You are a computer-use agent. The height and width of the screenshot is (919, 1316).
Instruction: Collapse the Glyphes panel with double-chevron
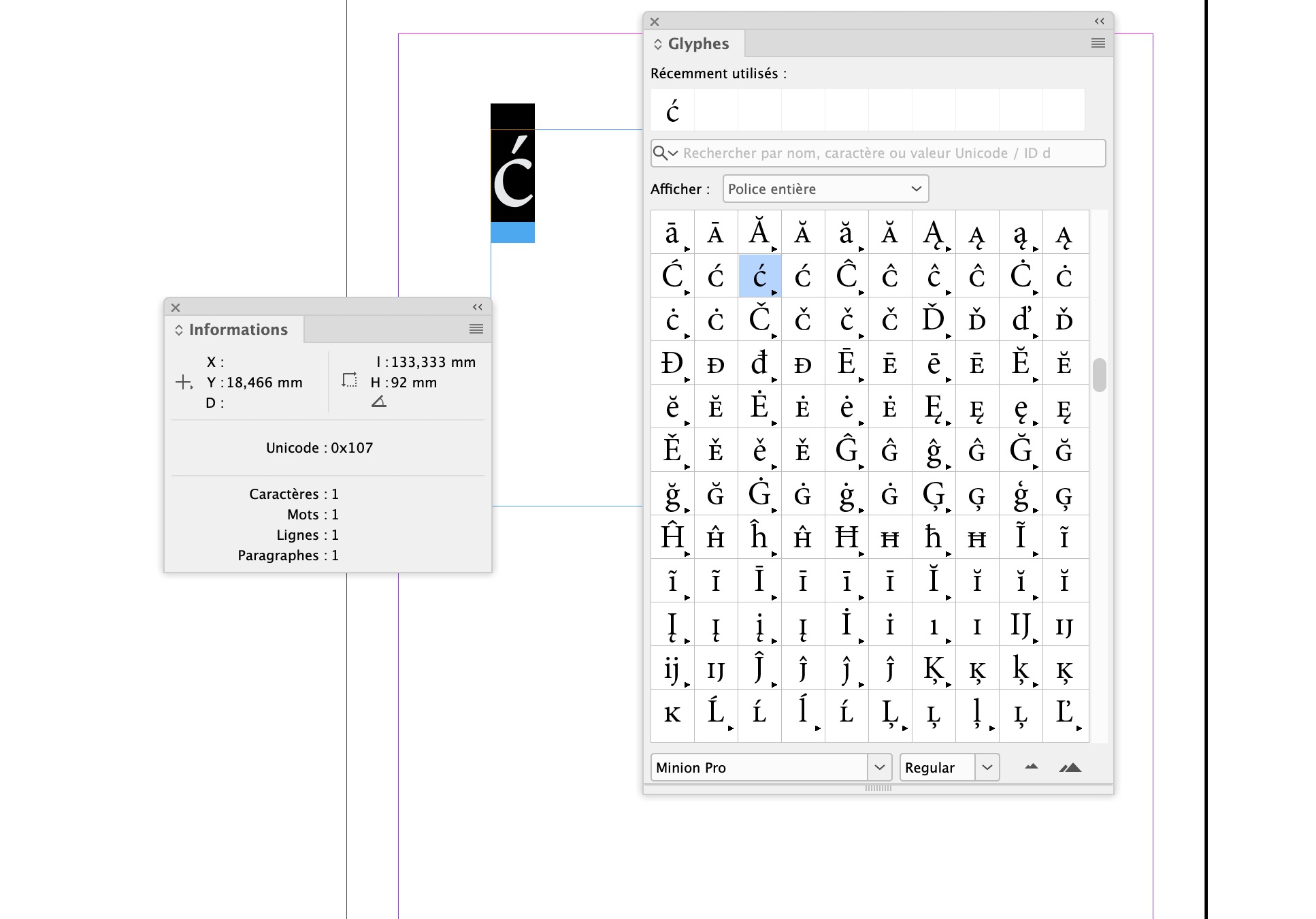pyautogui.click(x=1098, y=21)
